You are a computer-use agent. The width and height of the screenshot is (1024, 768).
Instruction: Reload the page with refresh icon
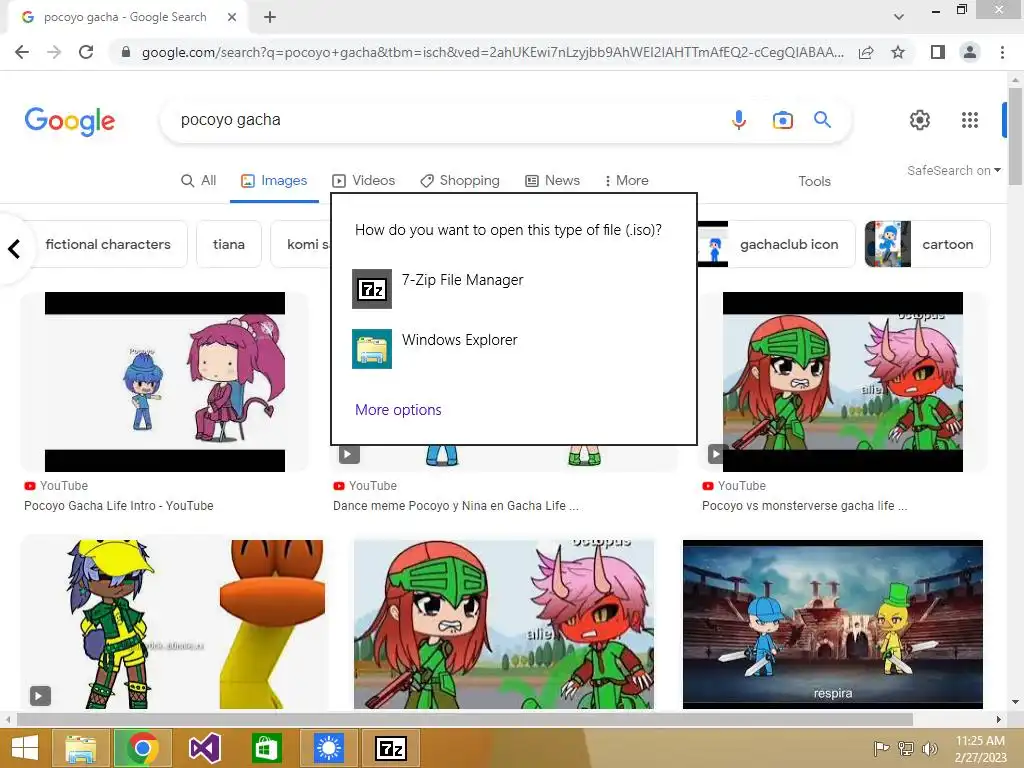click(86, 52)
